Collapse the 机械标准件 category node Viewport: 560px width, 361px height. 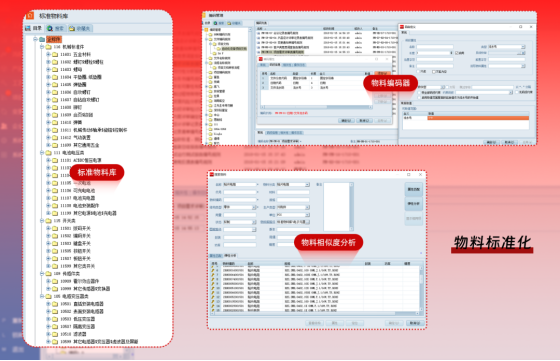pyautogui.click(x=42, y=47)
